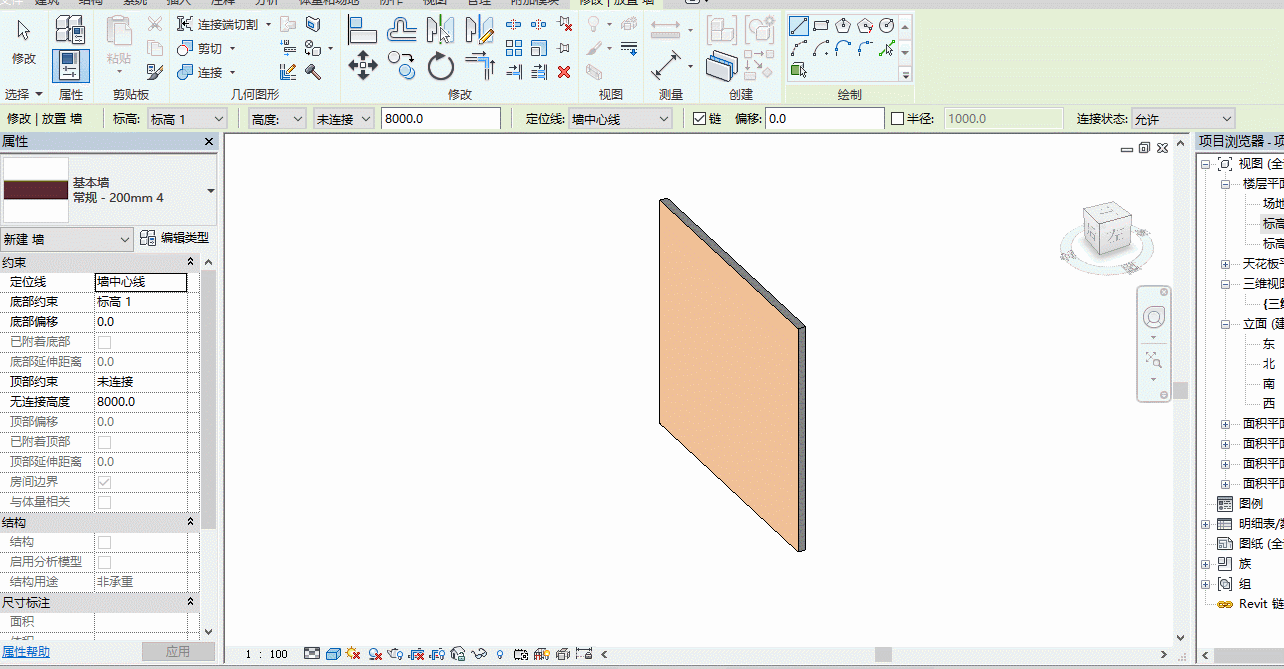Toggle the Room Bounding (房间边界) checkbox

point(104,482)
